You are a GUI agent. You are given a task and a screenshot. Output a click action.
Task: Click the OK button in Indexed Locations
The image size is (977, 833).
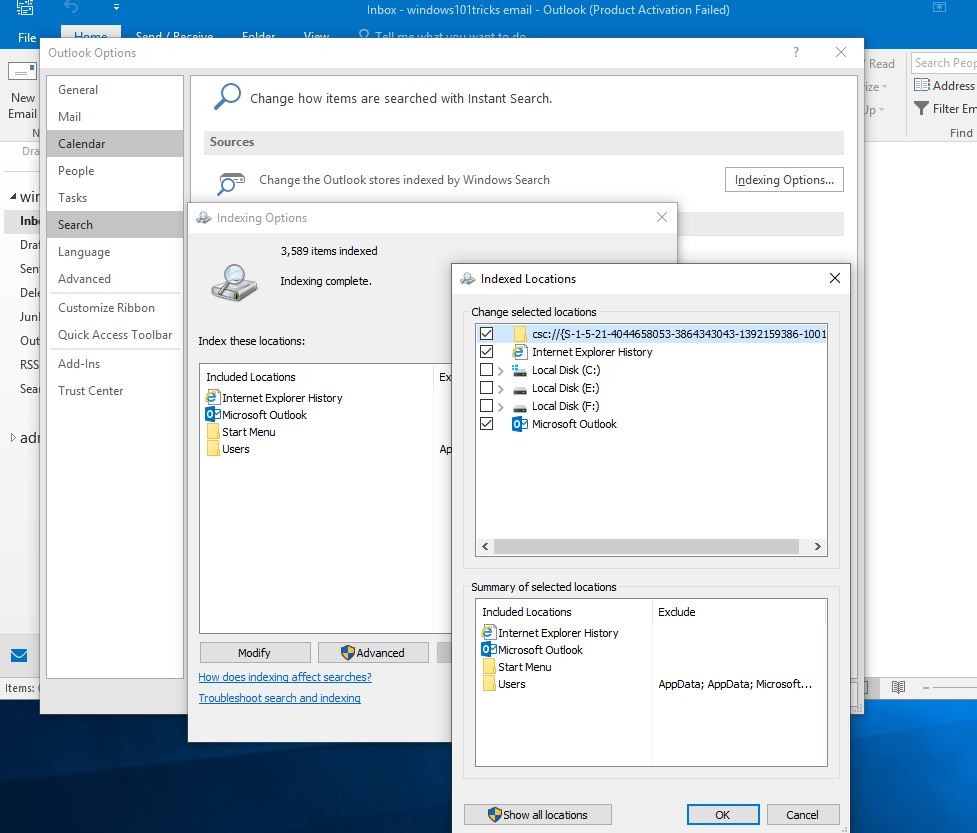point(723,814)
